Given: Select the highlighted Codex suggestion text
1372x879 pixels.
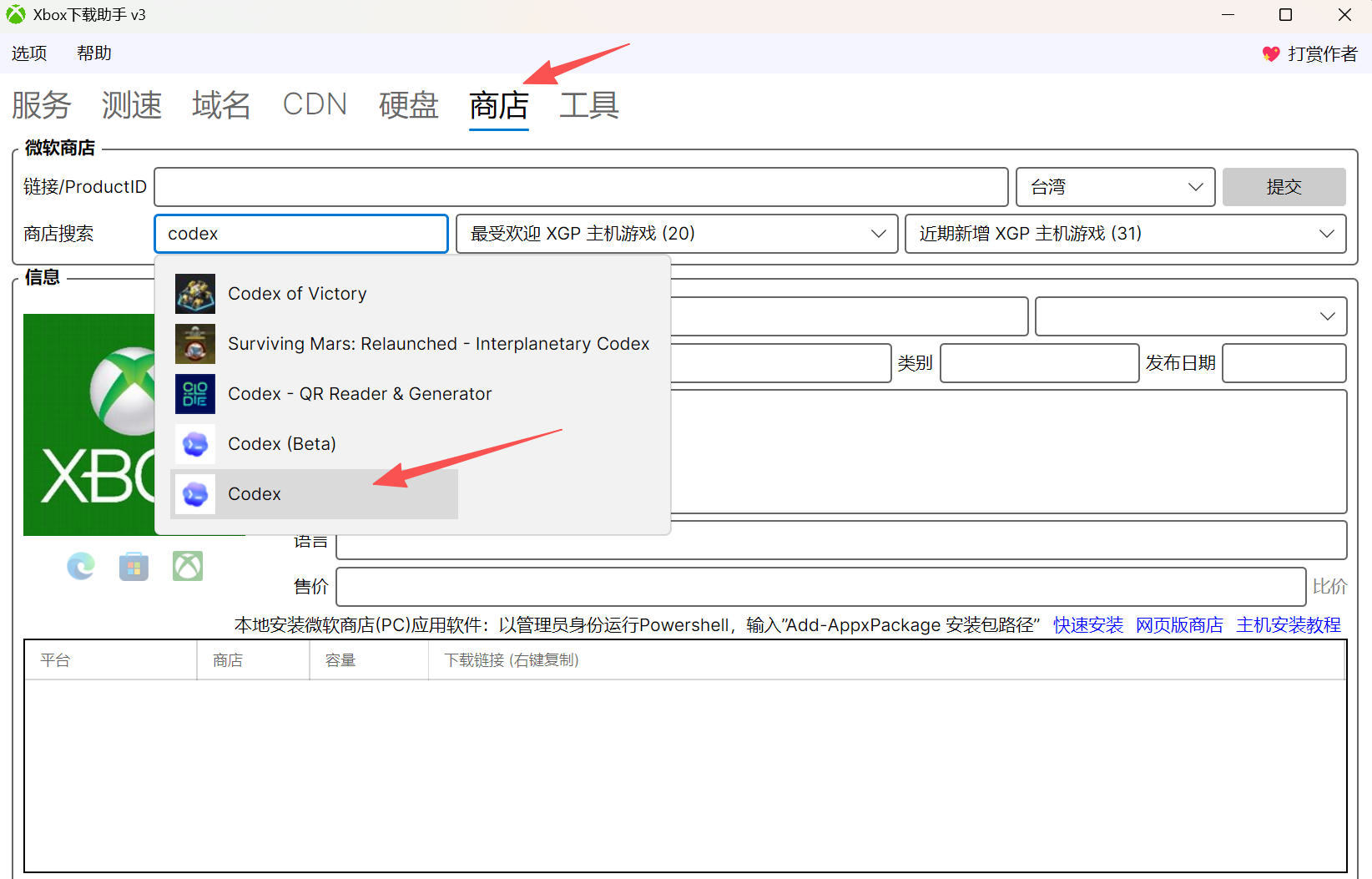Looking at the screenshot, I should [255, 494].
